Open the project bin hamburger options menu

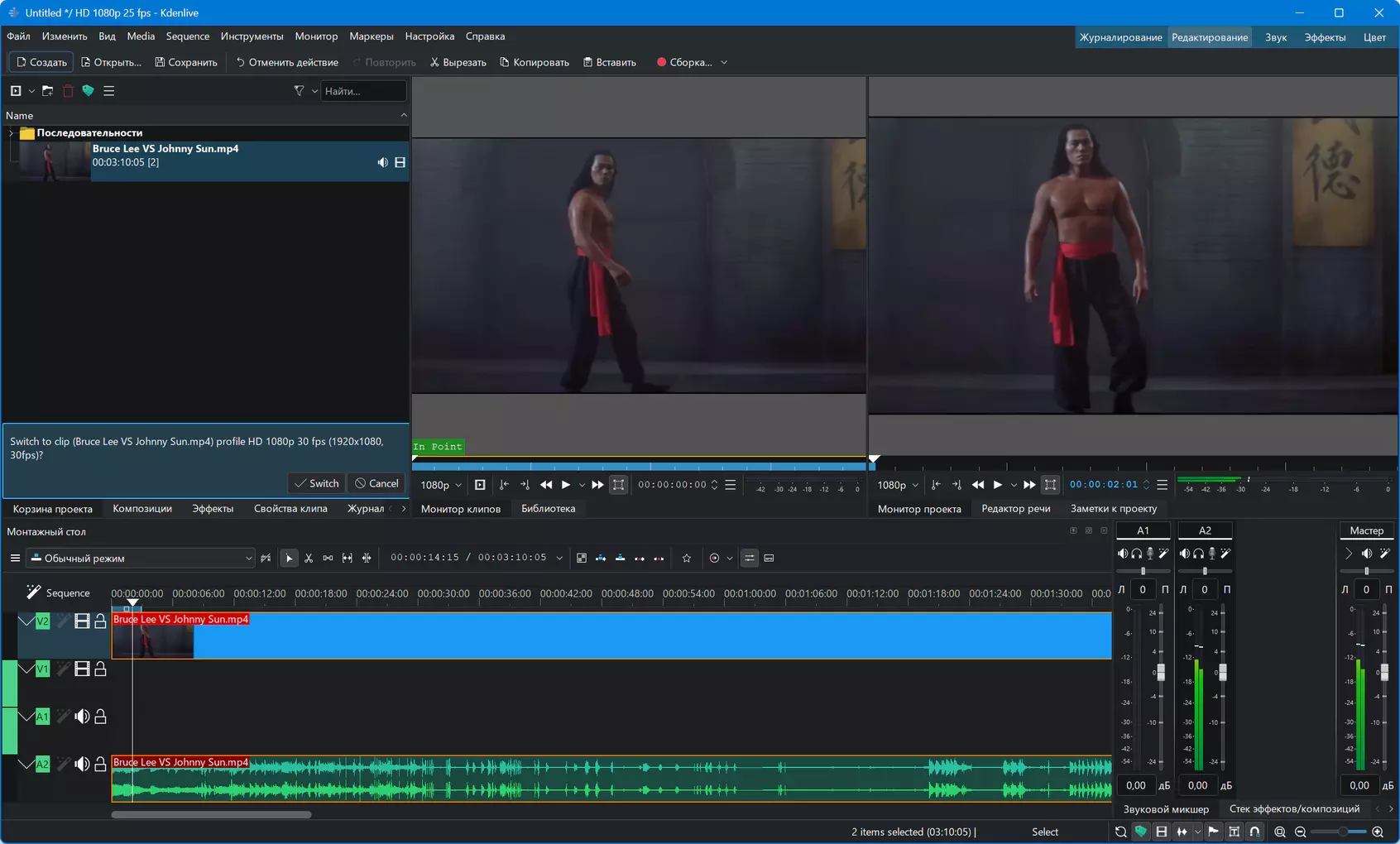(x=108, y=91)
